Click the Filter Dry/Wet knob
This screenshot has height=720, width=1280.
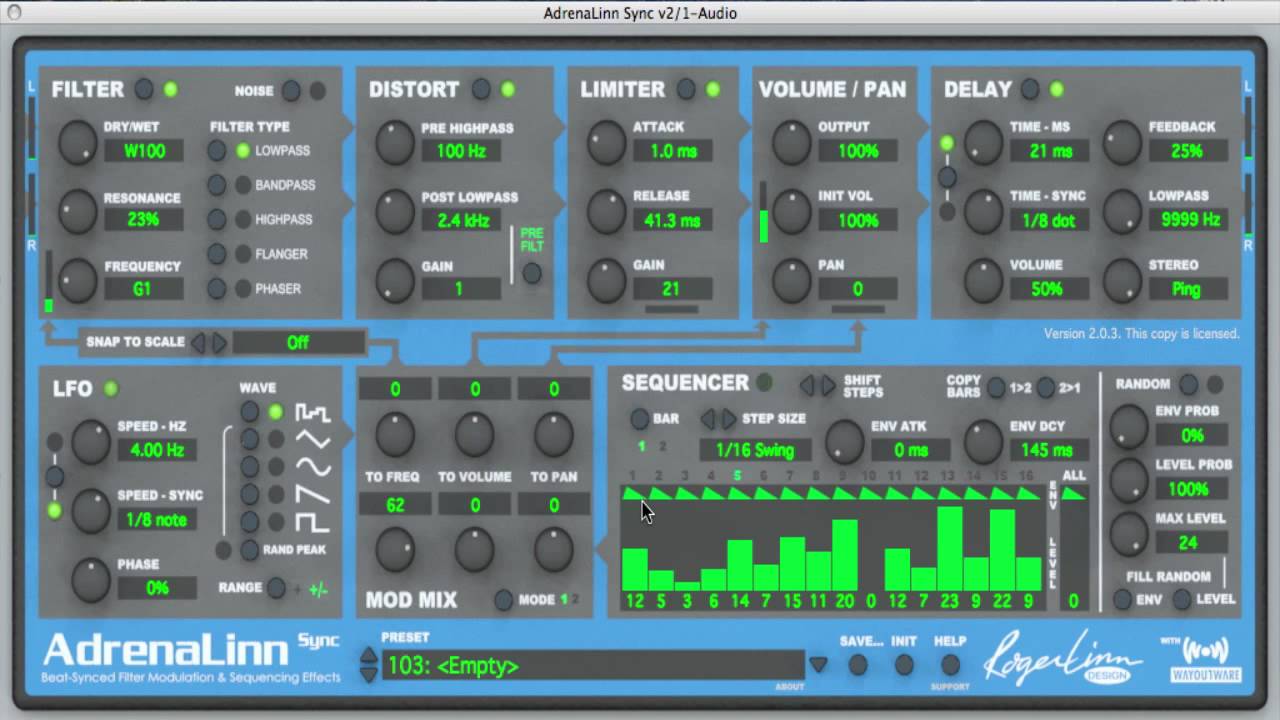(78, 144)
